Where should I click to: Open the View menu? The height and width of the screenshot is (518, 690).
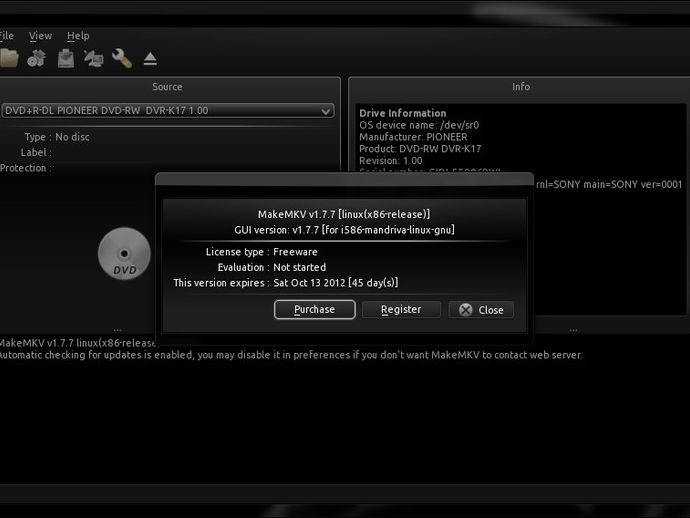click(x=40, y=36)
